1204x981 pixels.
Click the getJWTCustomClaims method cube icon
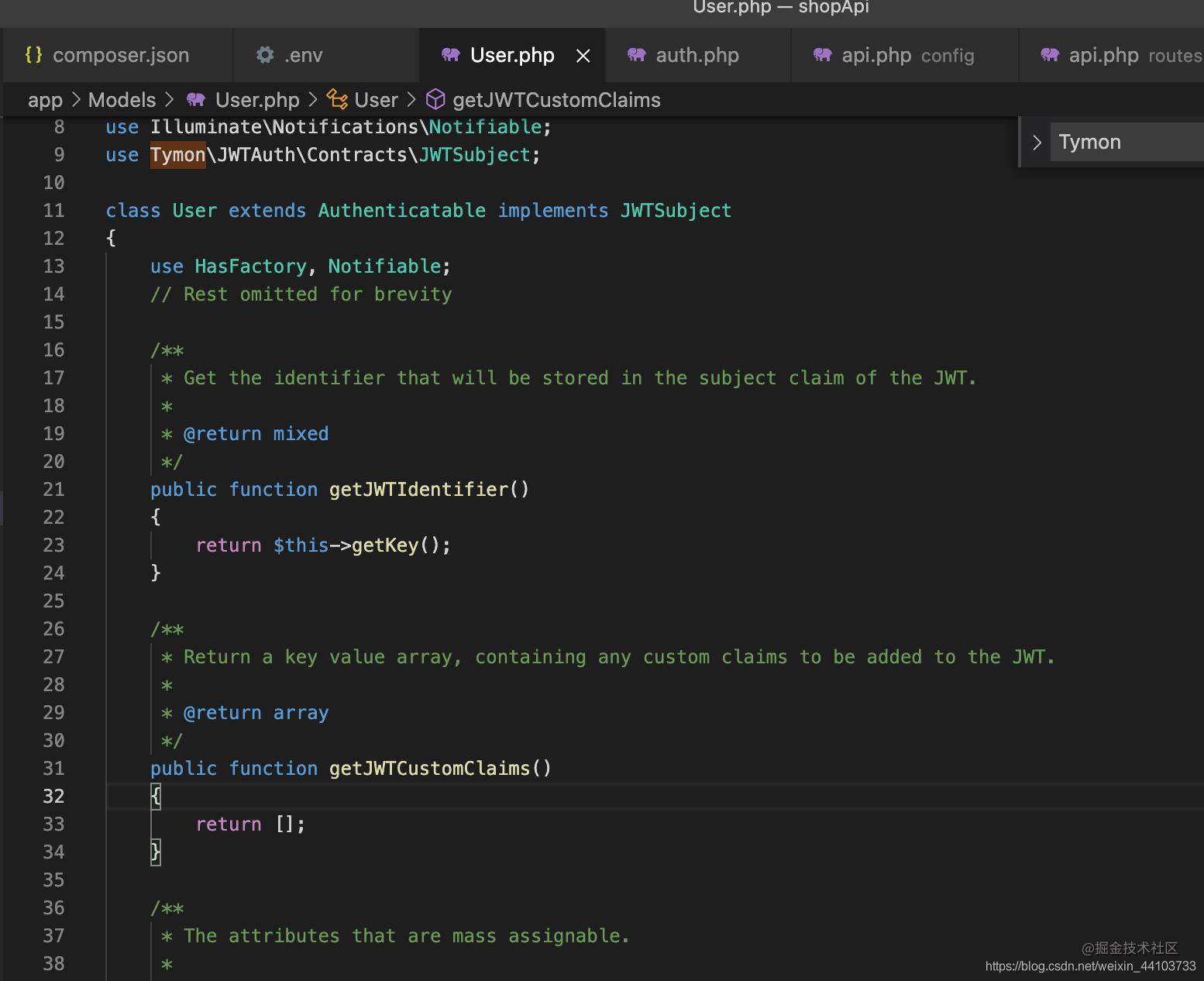[x=435, y=99]
